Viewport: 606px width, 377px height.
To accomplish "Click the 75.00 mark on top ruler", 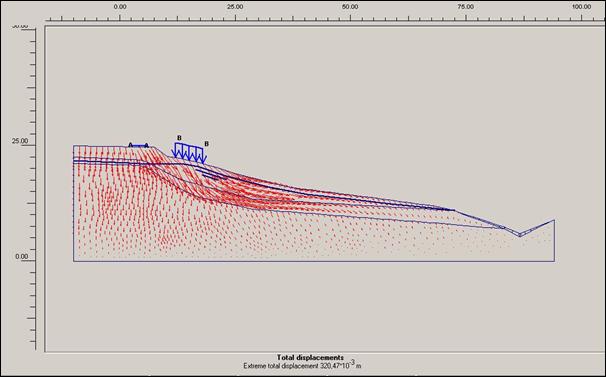I will click(x=465, y=7).
